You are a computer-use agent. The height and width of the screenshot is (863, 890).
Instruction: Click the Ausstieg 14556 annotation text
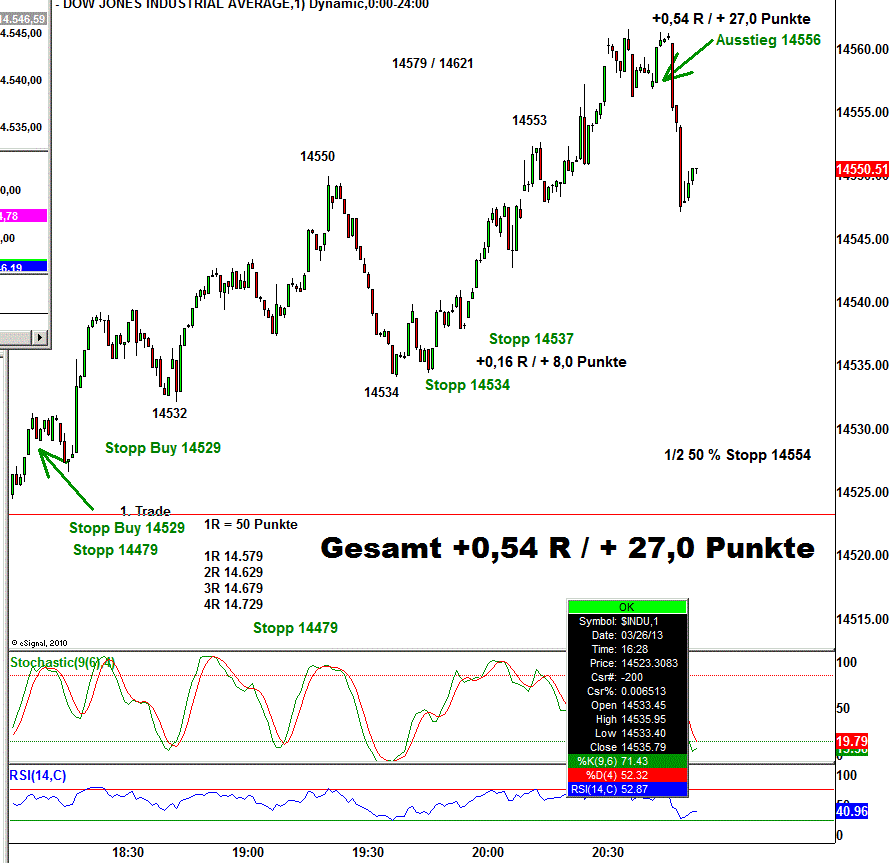tap(767, 41)
